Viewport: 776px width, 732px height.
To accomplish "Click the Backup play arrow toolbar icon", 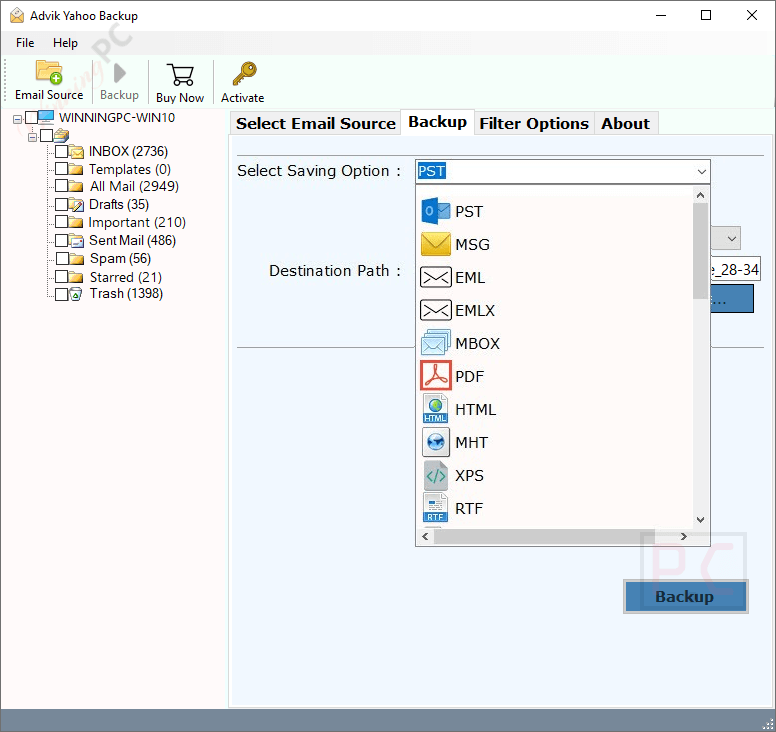I will click(119, 73).
